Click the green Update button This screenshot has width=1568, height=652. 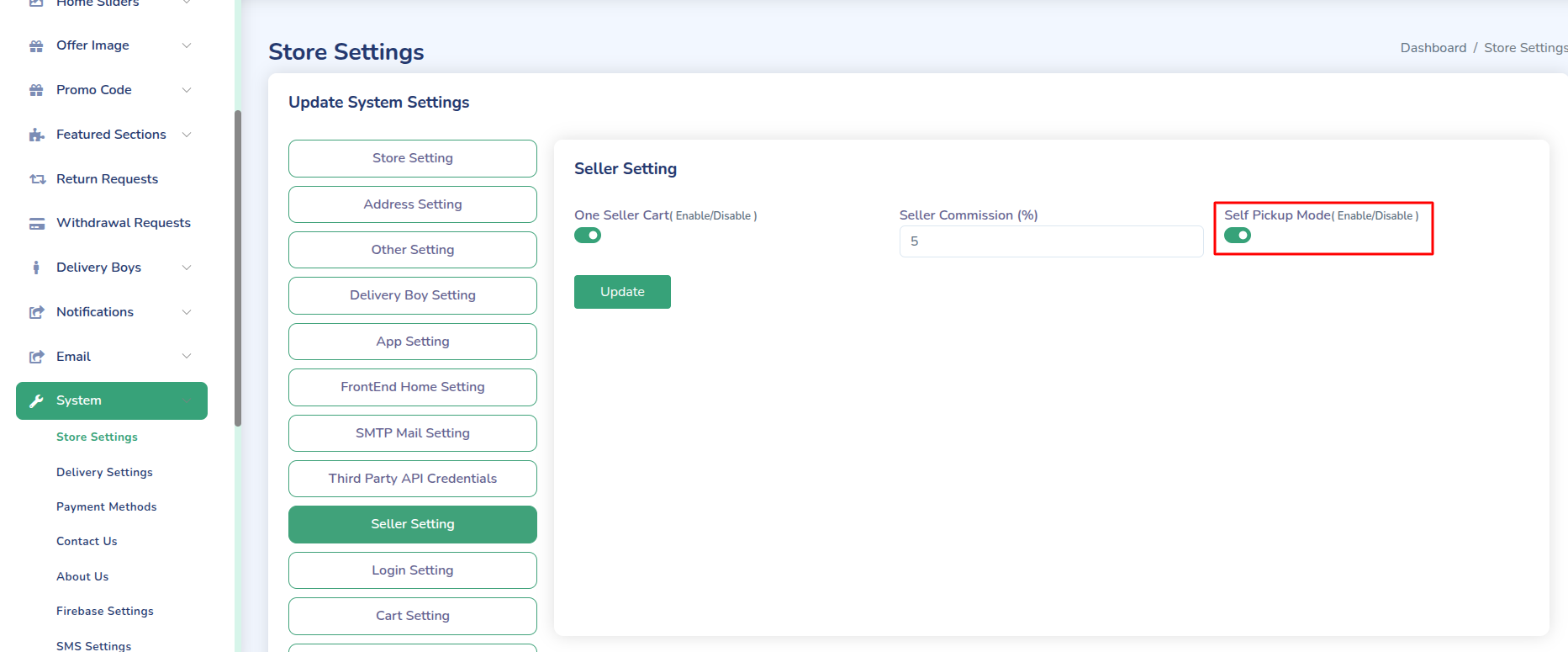pos(622,292)
